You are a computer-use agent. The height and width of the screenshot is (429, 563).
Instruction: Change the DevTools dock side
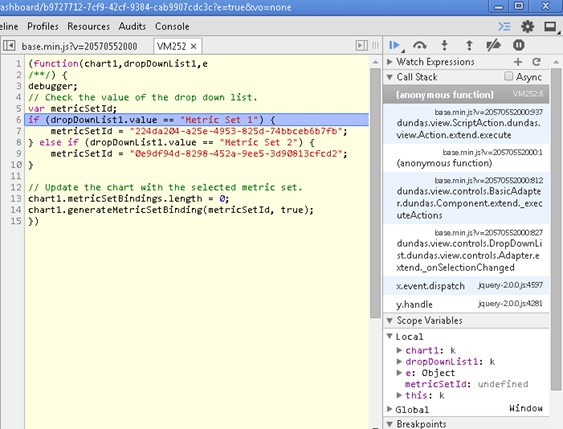tap(550, 26)
